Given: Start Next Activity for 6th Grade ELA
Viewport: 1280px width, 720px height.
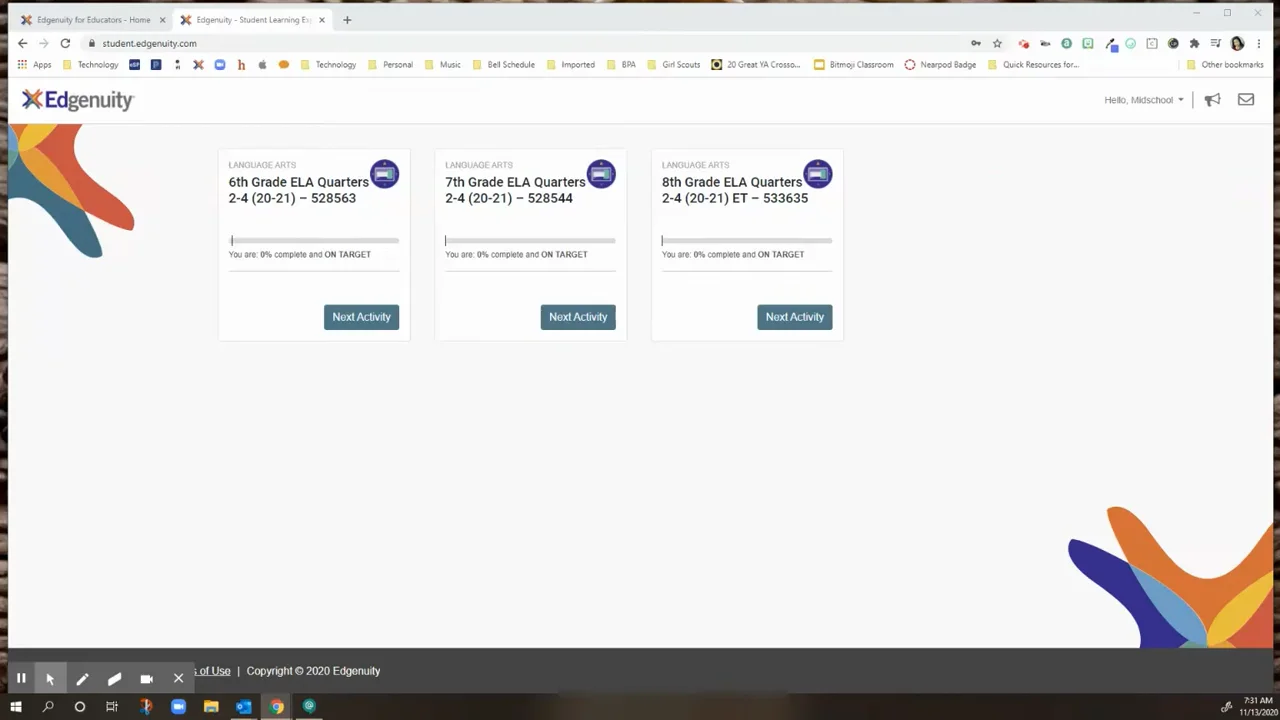Looking at the screenshot, I should coord(361,317).
